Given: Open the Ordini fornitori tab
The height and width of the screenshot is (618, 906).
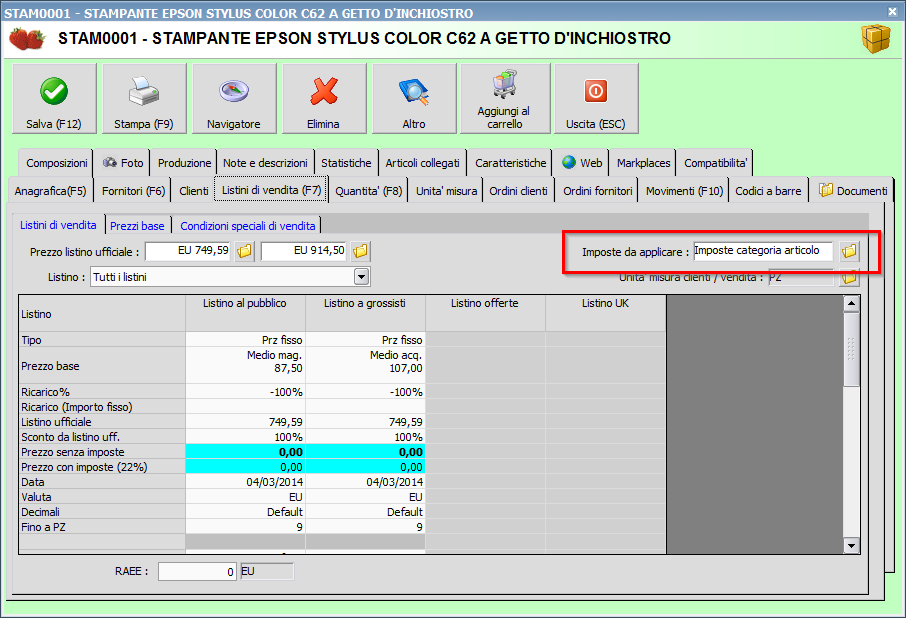Looking at the screenshot, I should [597, 191].
